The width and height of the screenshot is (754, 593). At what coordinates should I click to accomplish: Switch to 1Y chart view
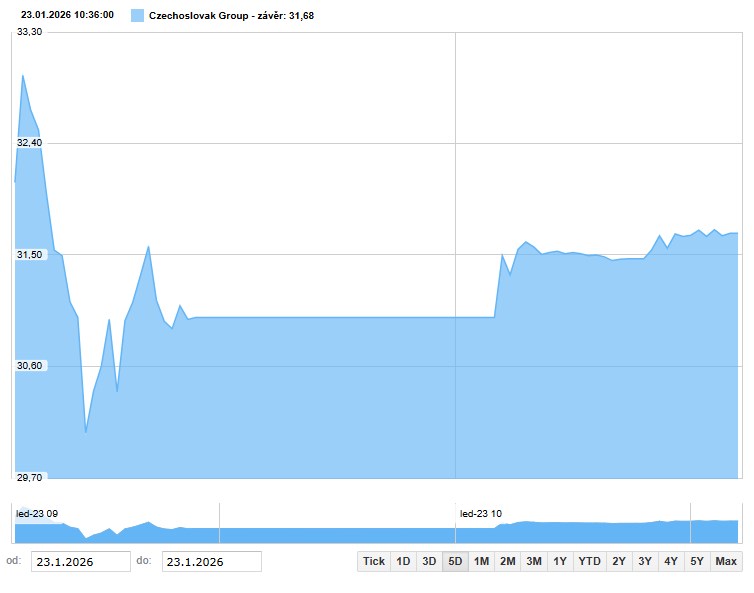(x=559, y=561)
